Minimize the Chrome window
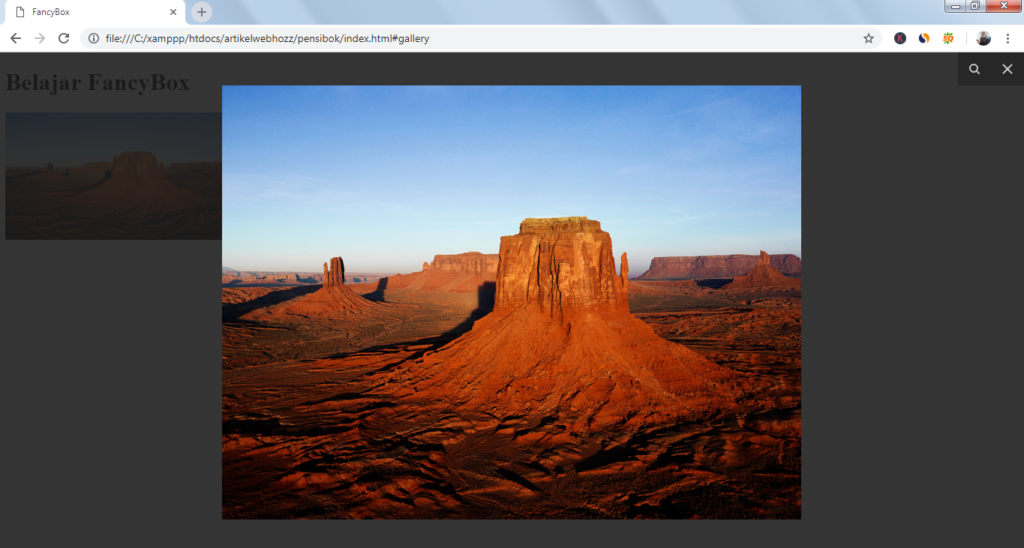This screenshot has height=548, width=1024. coord(956,6)
